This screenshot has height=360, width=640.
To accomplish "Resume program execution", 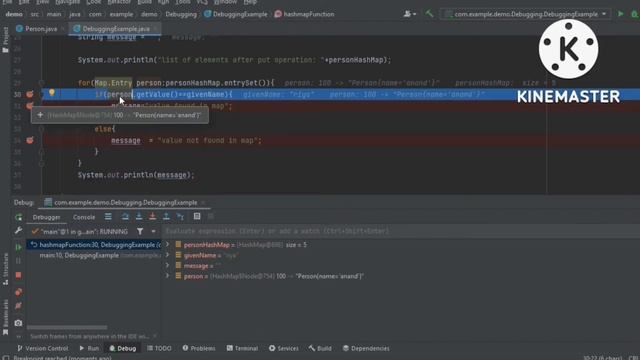I will point(18,247).
